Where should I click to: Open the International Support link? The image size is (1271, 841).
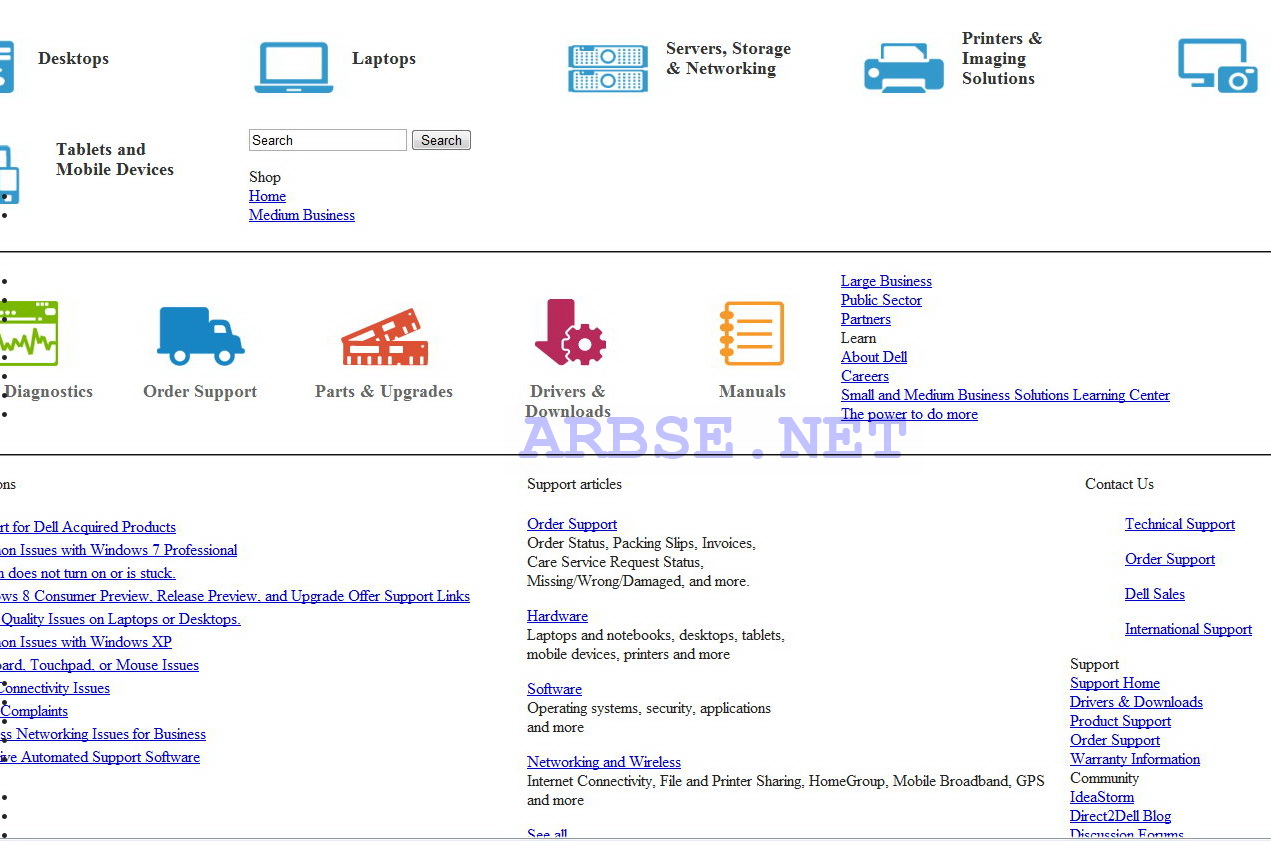point(1188,629)
